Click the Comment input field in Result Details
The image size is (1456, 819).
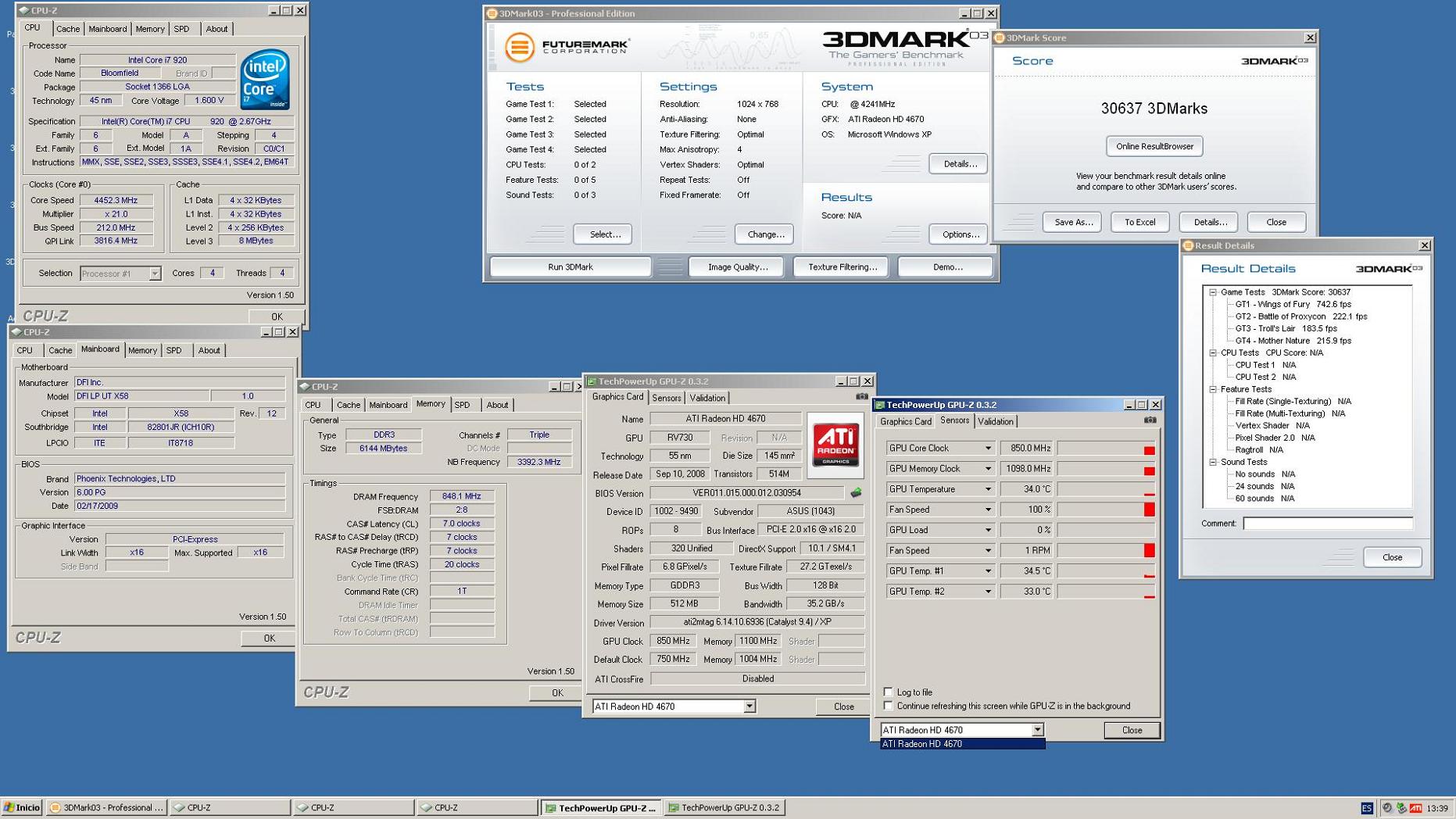pyautogui.click(x=1328, y=524)
